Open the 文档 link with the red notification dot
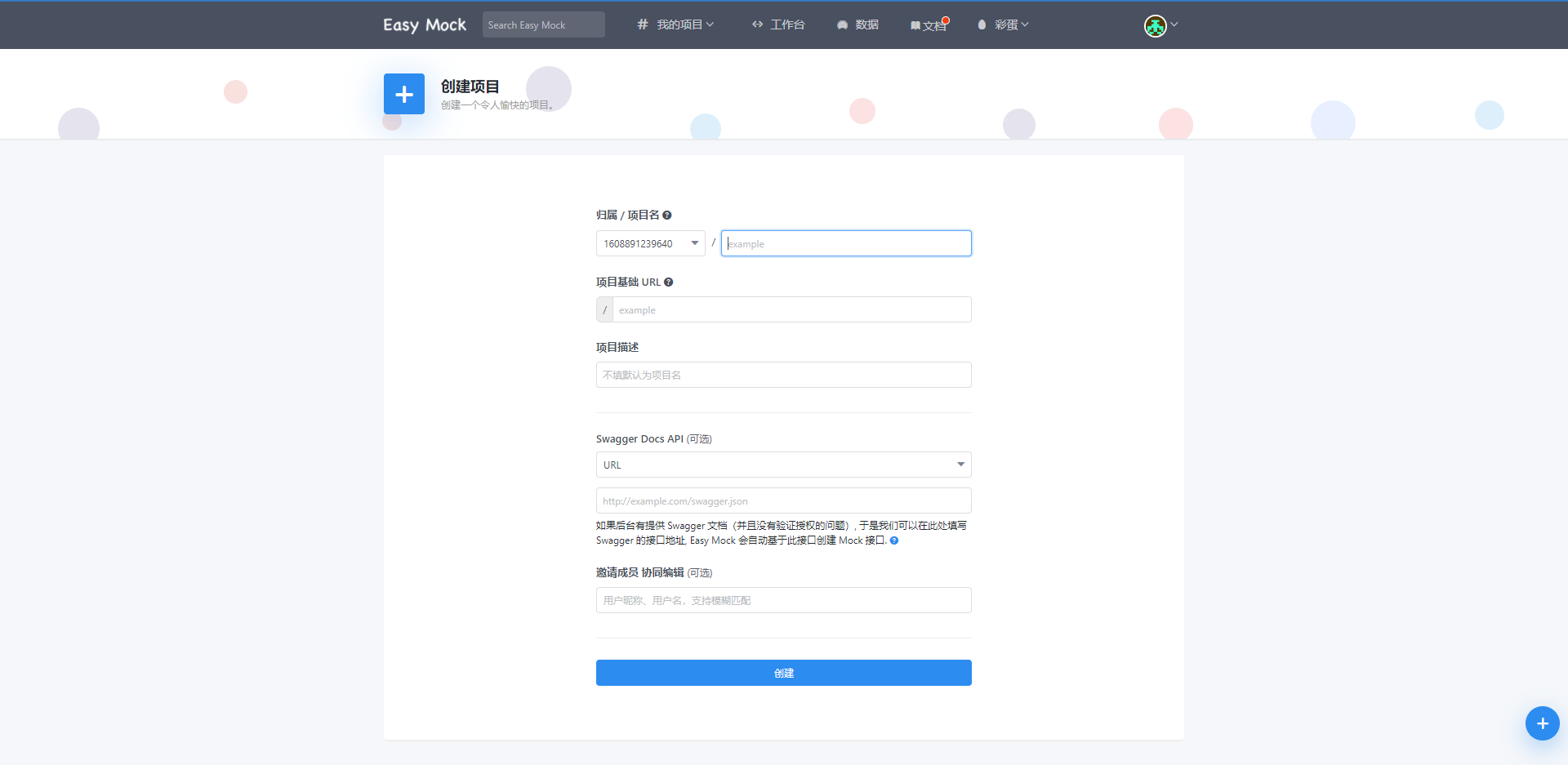 (929, 25)
